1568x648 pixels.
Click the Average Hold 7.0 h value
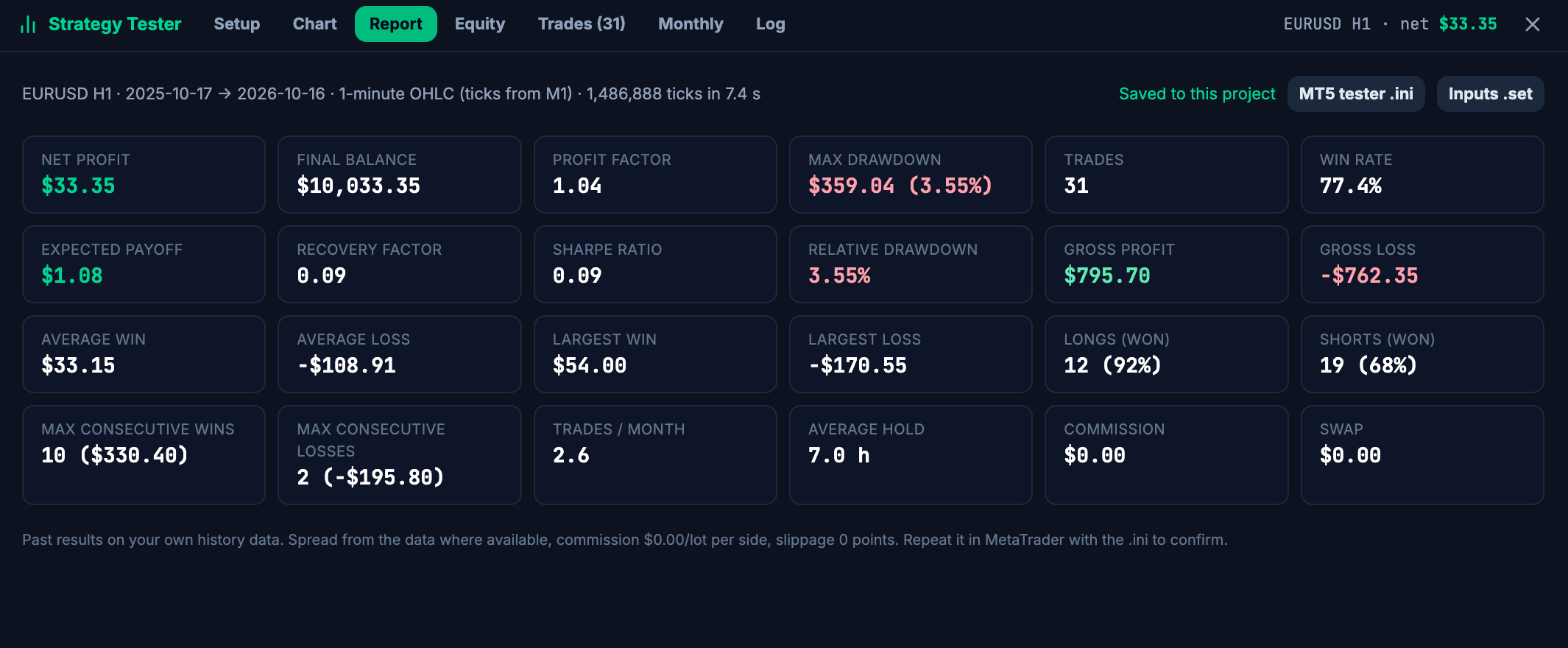pos(839,456)
